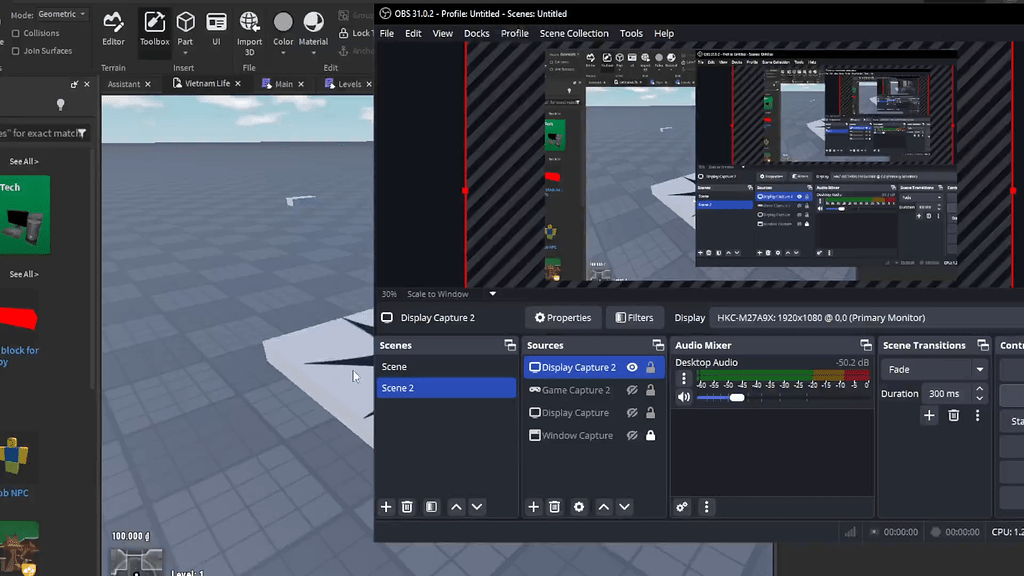Remove the selected scene
This screenshot has width=1024, height=576.
pos(407,507)
